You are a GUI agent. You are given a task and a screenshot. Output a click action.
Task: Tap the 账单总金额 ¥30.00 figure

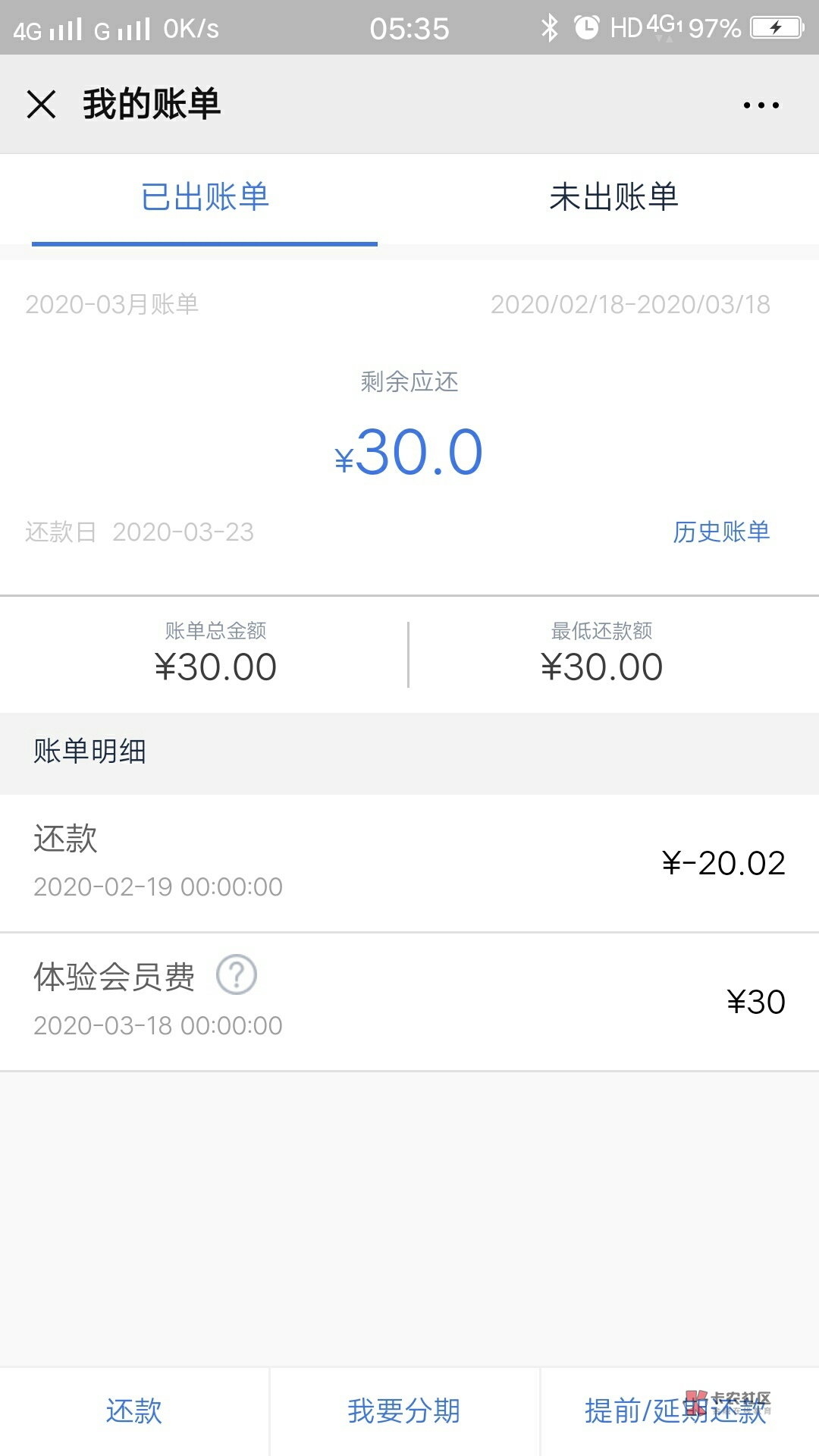click(215, 667)
